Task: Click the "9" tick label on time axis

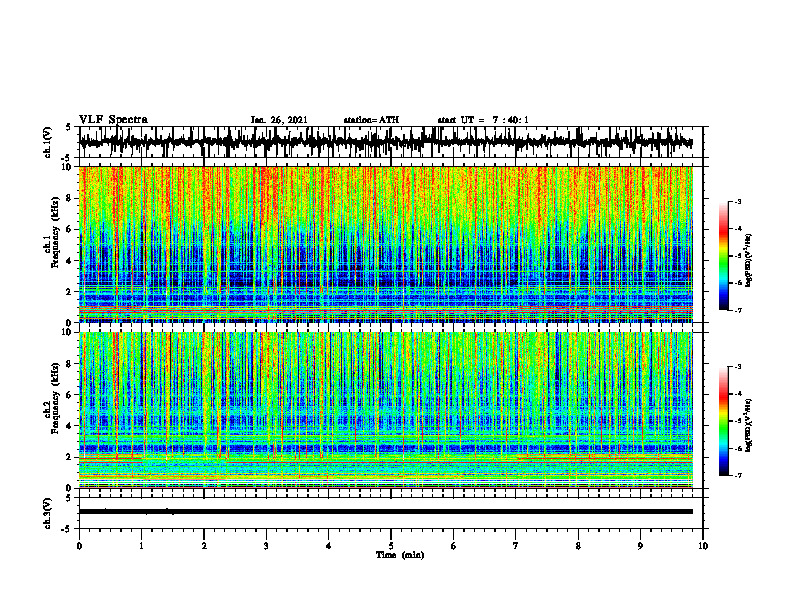Action: (x=640, y=546)
